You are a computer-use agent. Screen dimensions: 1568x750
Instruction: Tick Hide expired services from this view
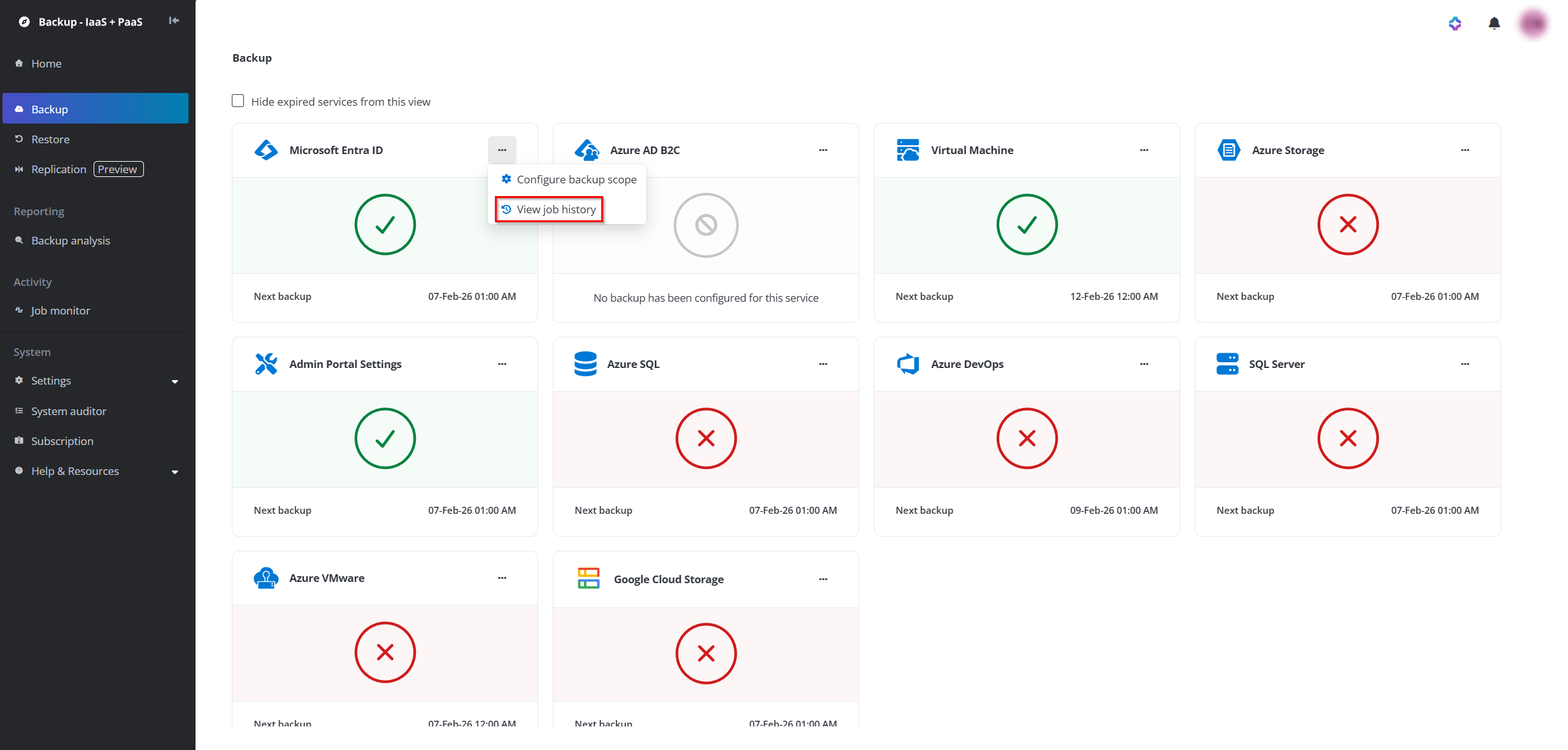238,101
